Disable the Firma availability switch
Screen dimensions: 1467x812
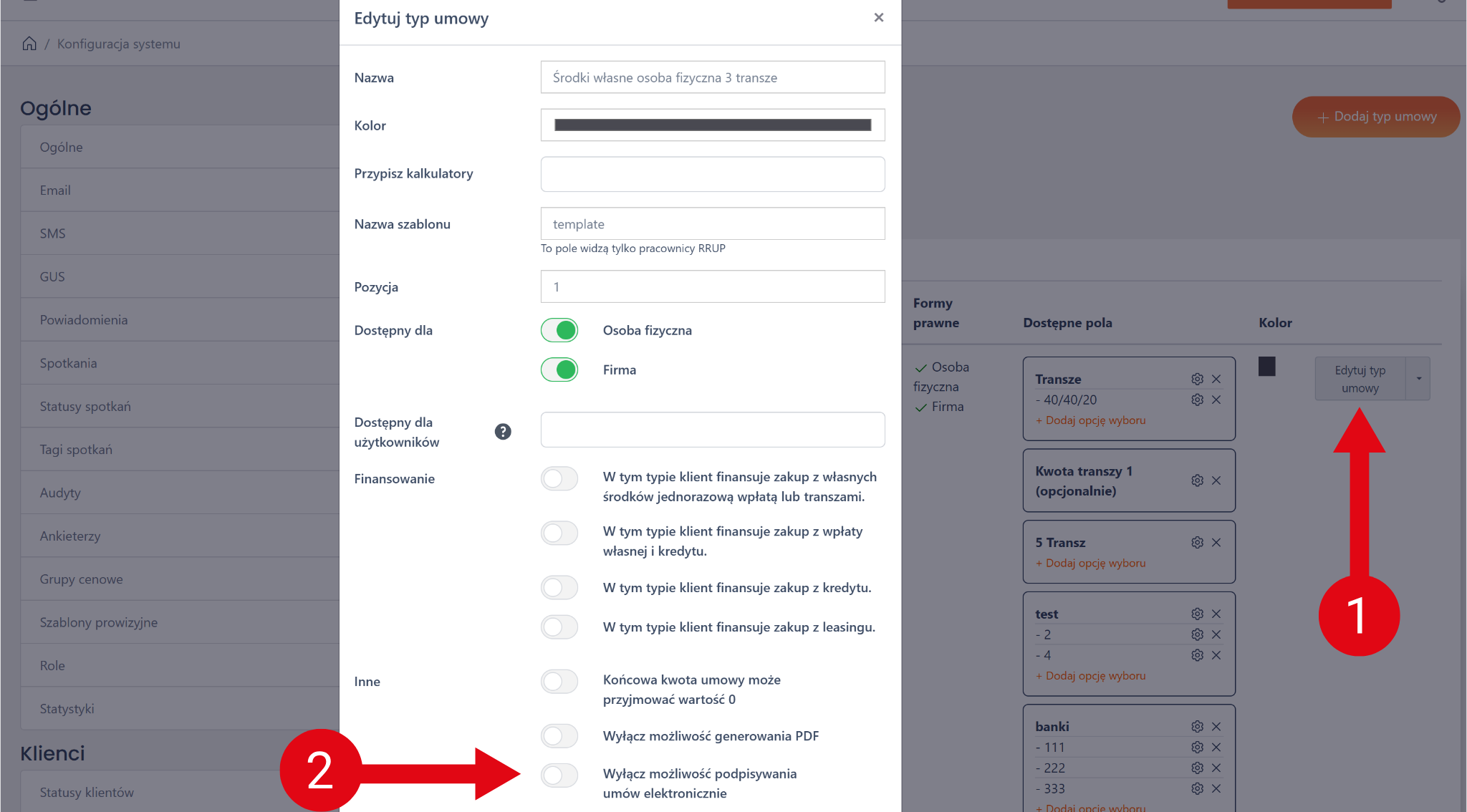coord(559,369)
